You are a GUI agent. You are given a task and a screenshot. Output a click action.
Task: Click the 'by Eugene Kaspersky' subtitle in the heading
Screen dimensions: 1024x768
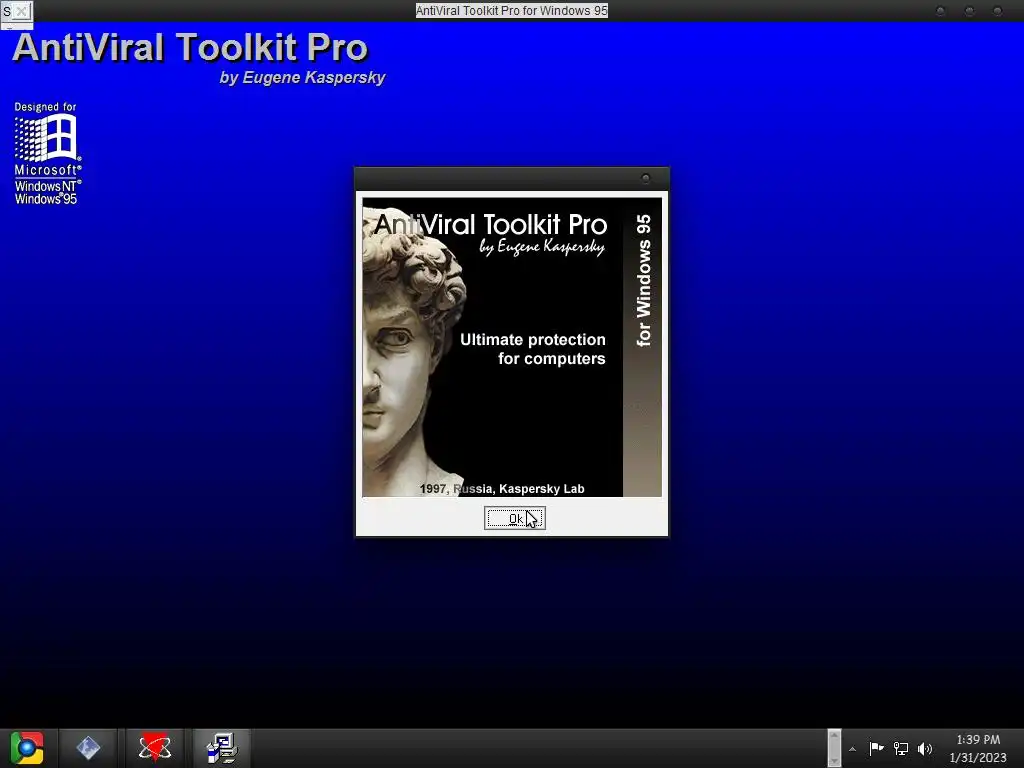pyautogui.click(x=302, y=78)
